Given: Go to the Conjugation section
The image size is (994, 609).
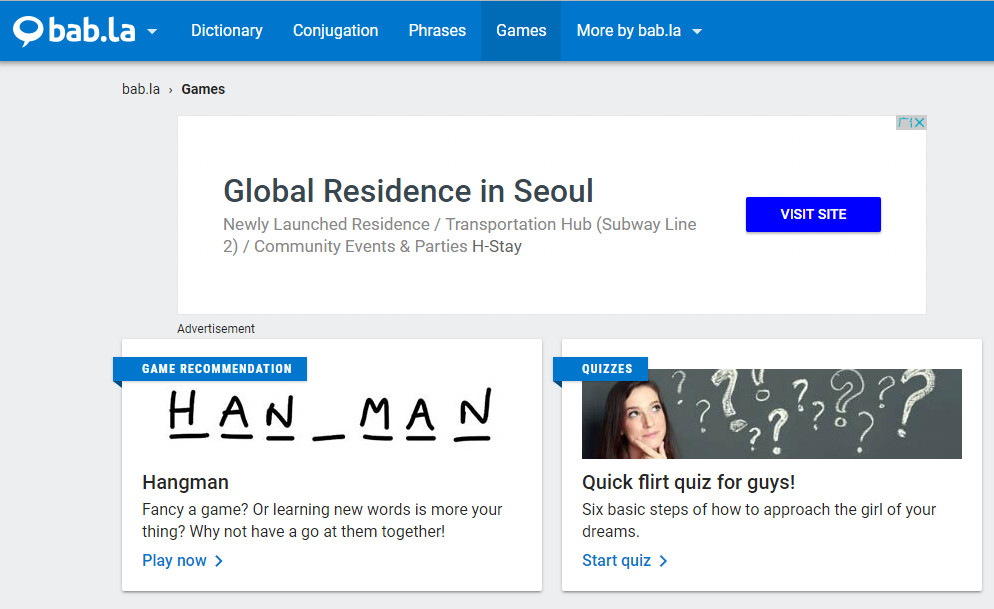Looking at the screenshot, I should coord(335,31).
